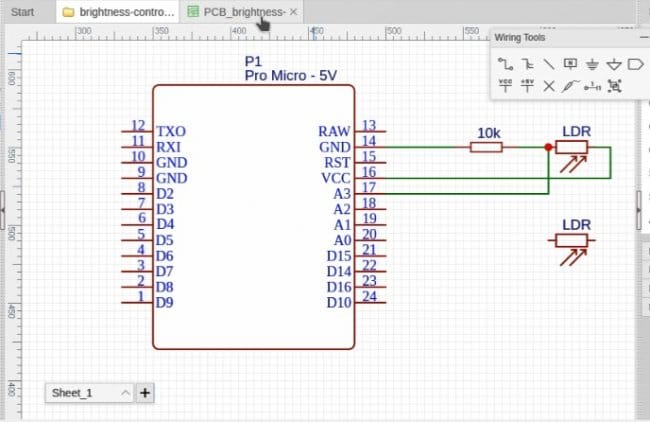Add a new schematic sheet
Image resolution: width=650 pixels, height=422 pixels.
145,393
